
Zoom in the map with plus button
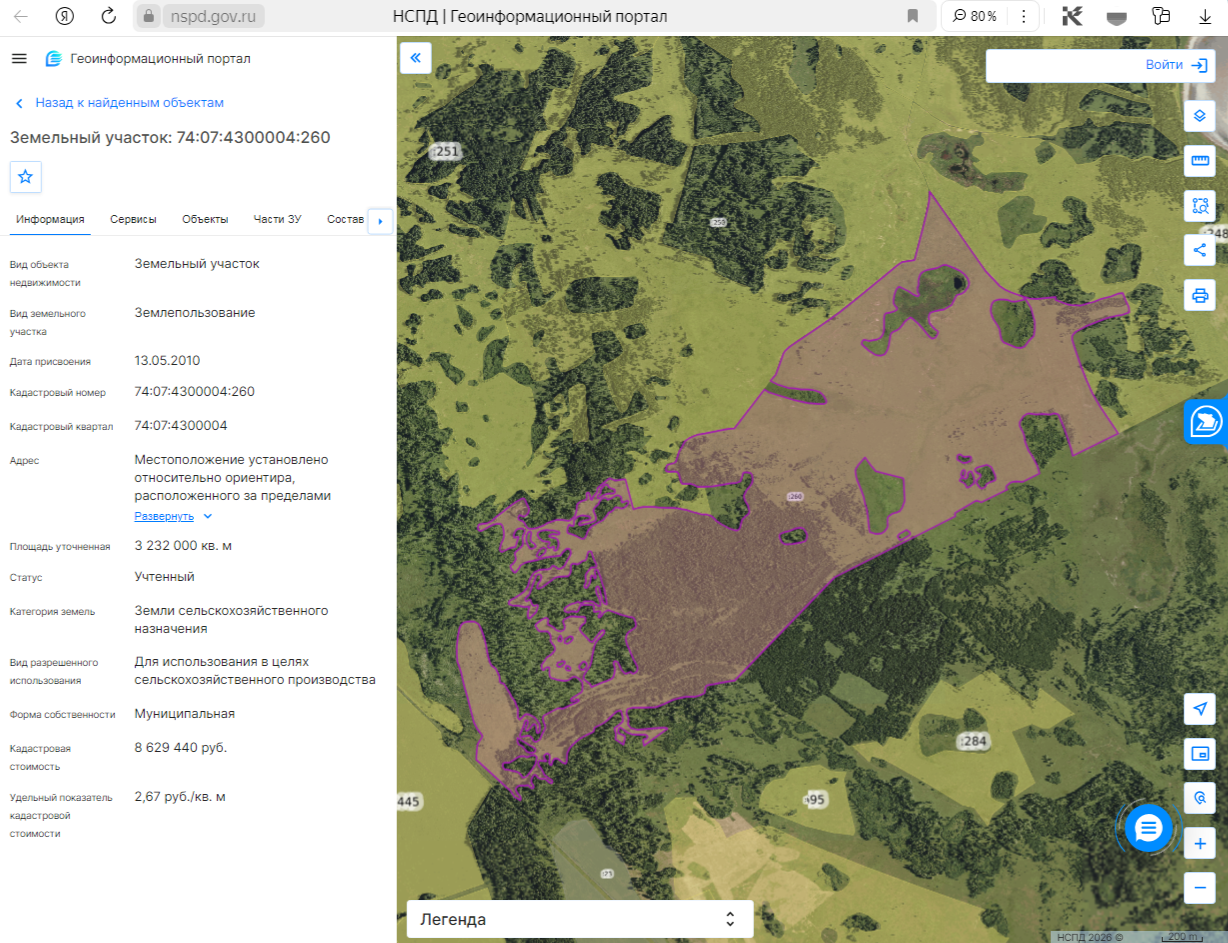tap(1200, 844)
